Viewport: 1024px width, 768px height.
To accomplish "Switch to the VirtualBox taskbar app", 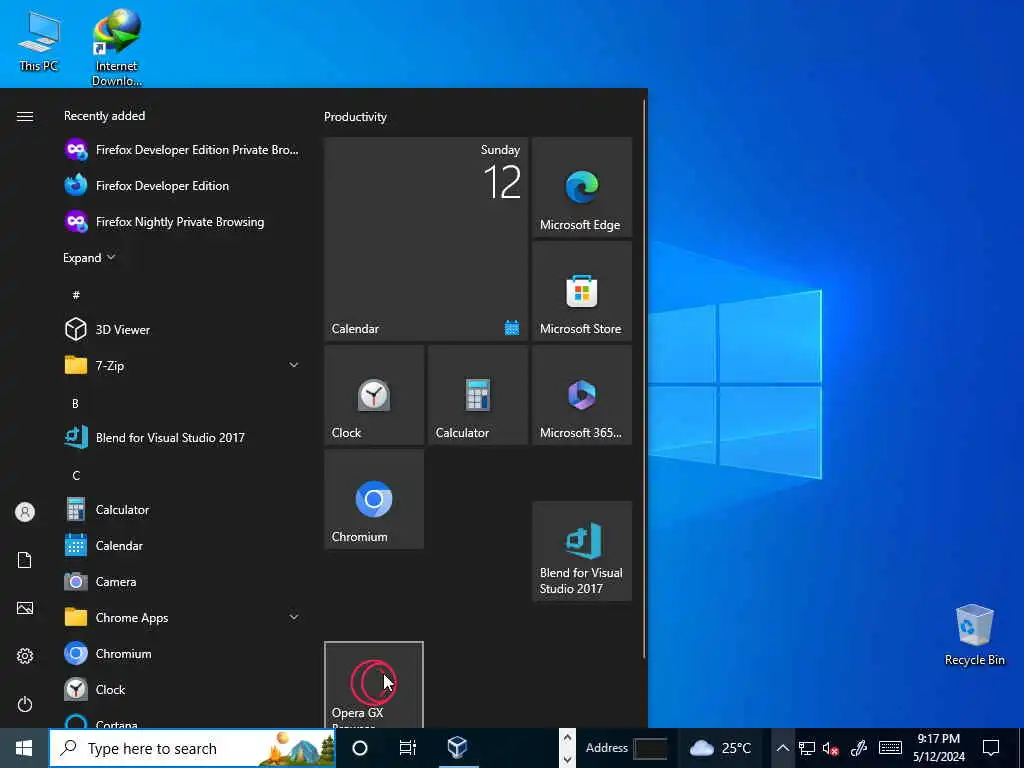I will [458, 748].
